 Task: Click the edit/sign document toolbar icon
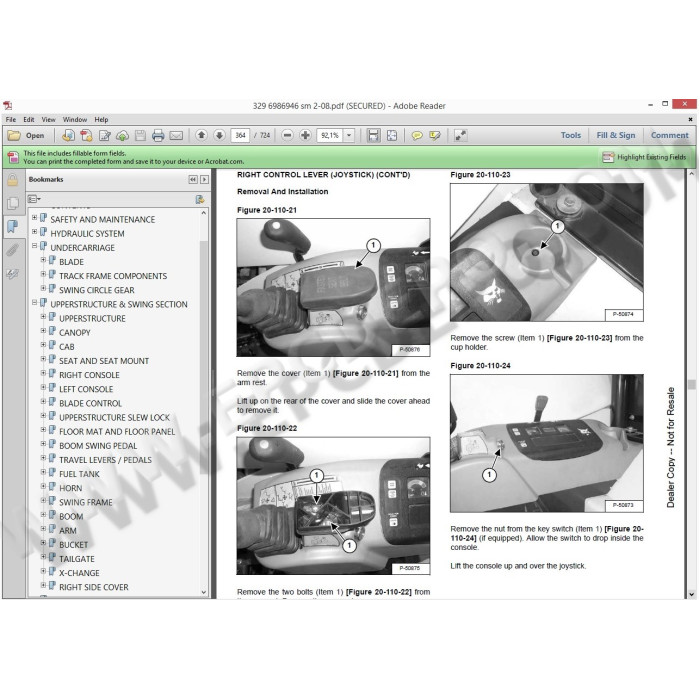point(104,135)
